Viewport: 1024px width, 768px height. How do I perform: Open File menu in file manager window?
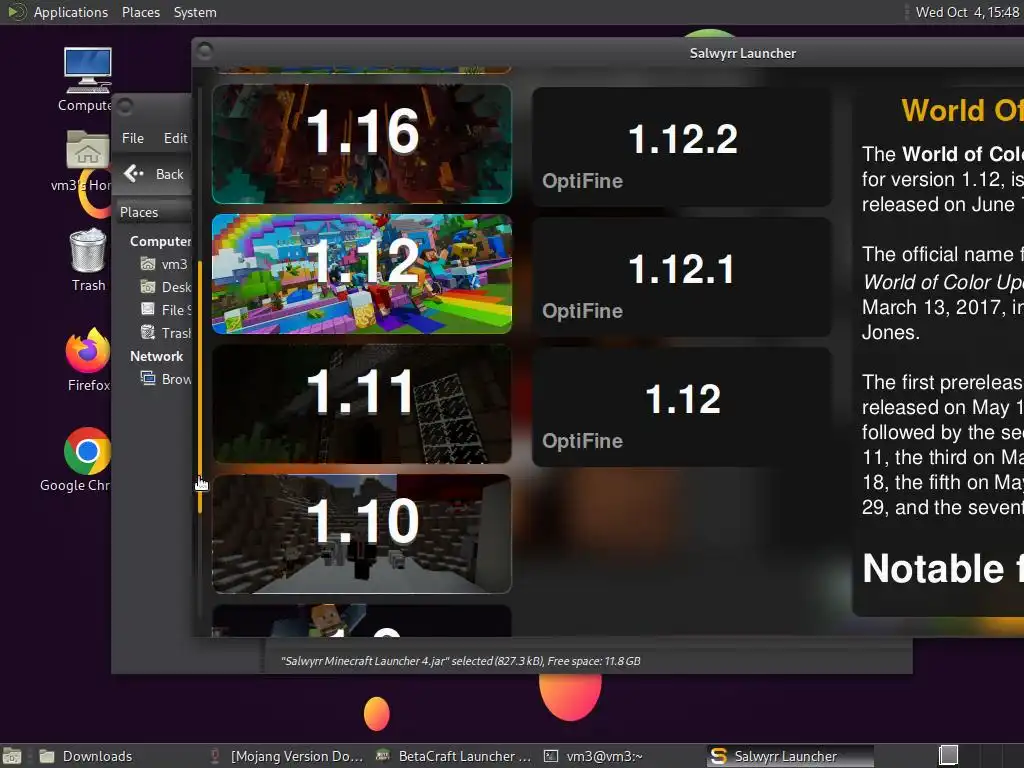(133, 138)
